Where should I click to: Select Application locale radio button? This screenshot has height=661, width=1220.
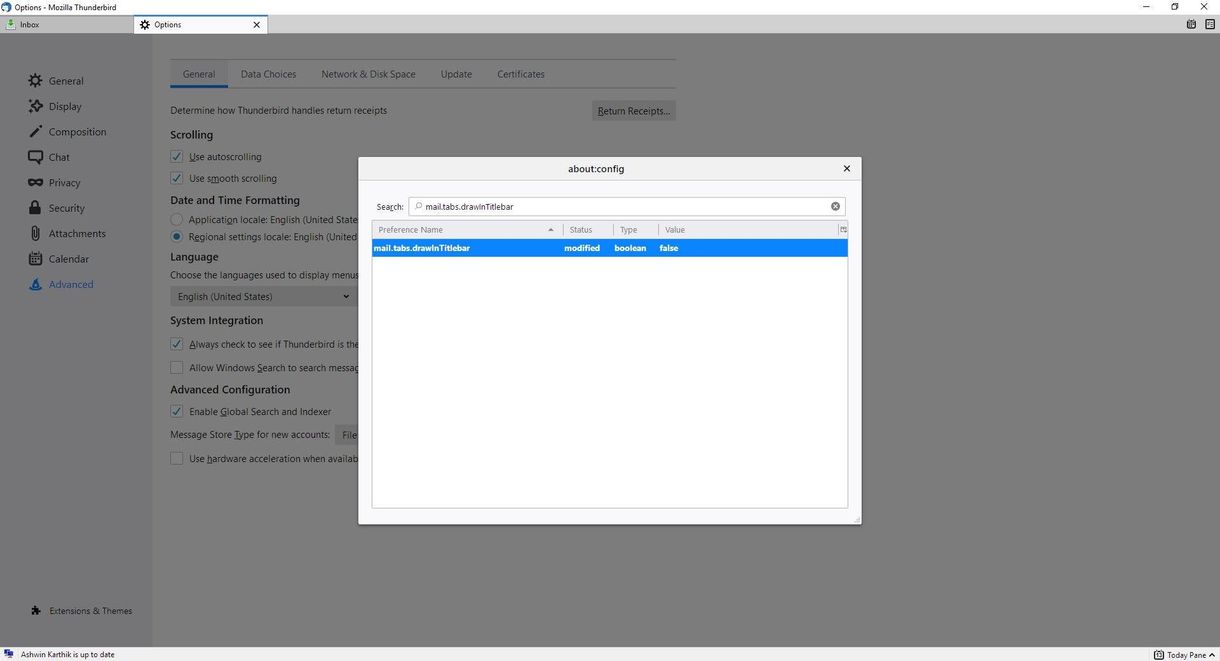coord(177,220)
